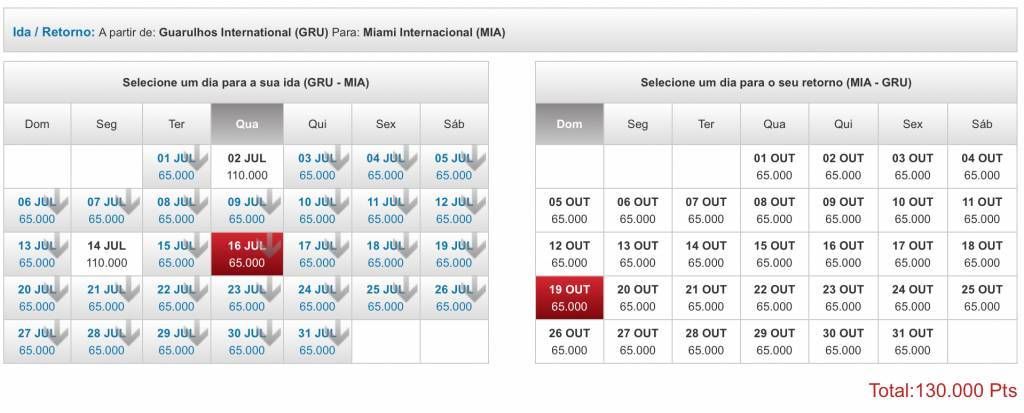The width and height of the screenshot is (1024, 413).
Task: Pick 22 JUL Tuesday departure cell
Action: point(176,298)
